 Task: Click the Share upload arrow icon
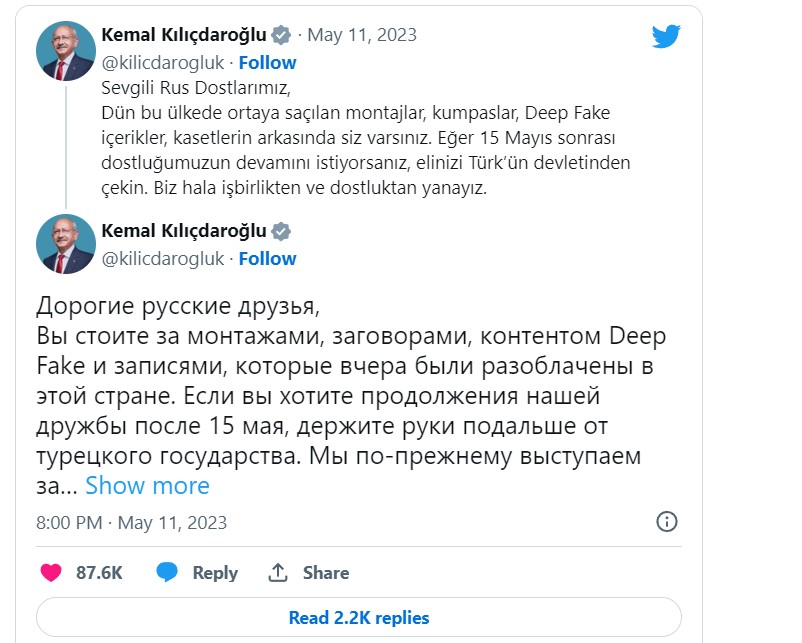[x=278, y=573]
